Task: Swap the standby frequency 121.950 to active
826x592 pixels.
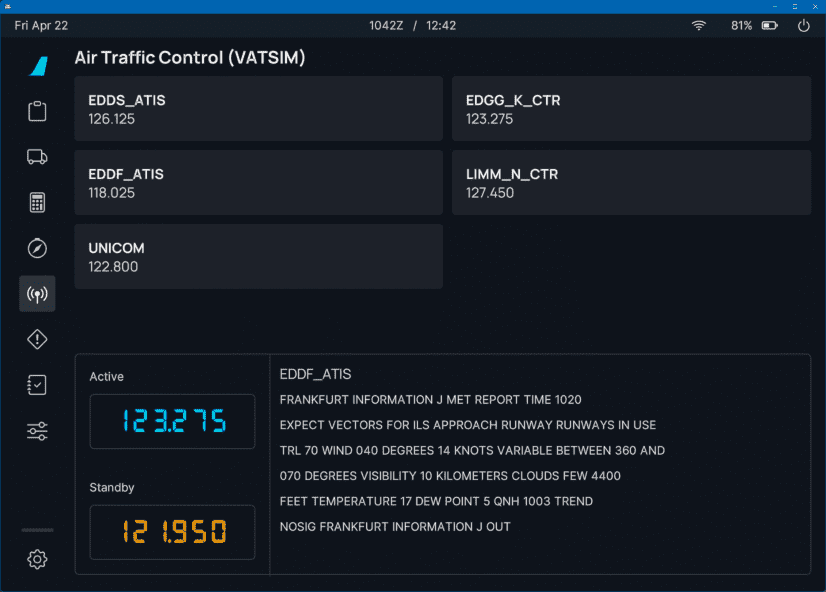Action: click(x=171, y=532)
